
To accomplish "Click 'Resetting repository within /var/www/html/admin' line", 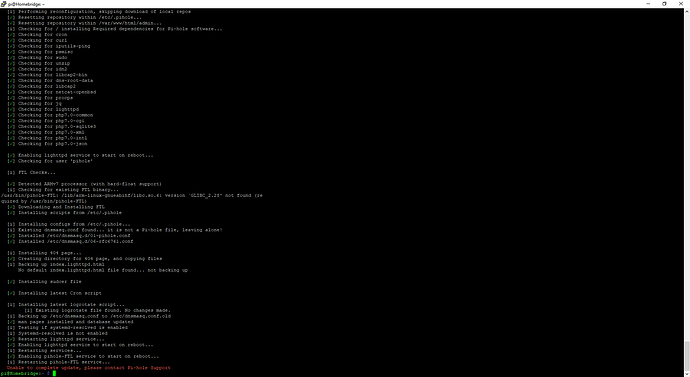I will pyautogui.click(x=84, y=23).
